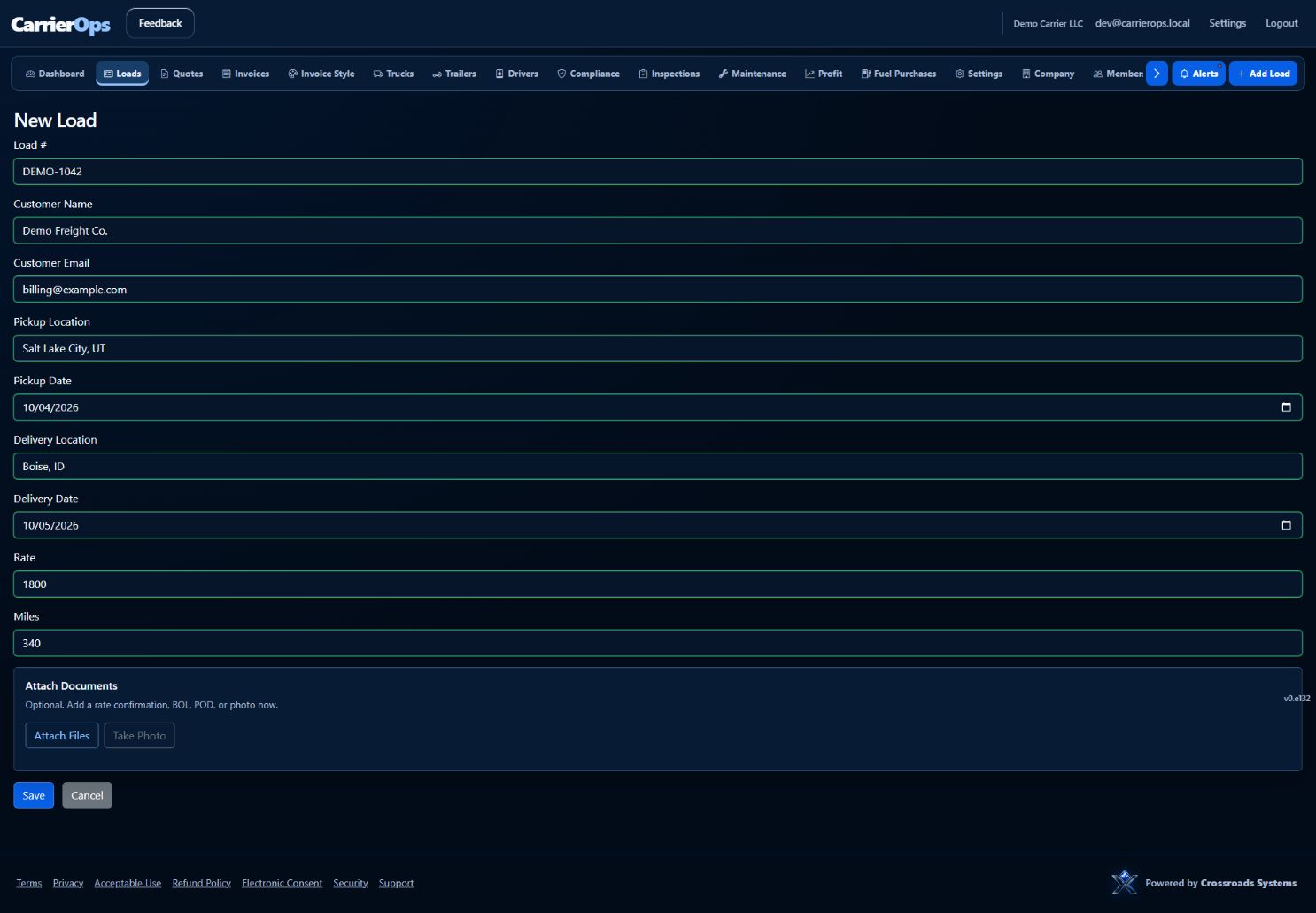Click Attach Files button
Image resolution: width=1316 pixels, height=913 pixels.
click(x=62, y=736)
